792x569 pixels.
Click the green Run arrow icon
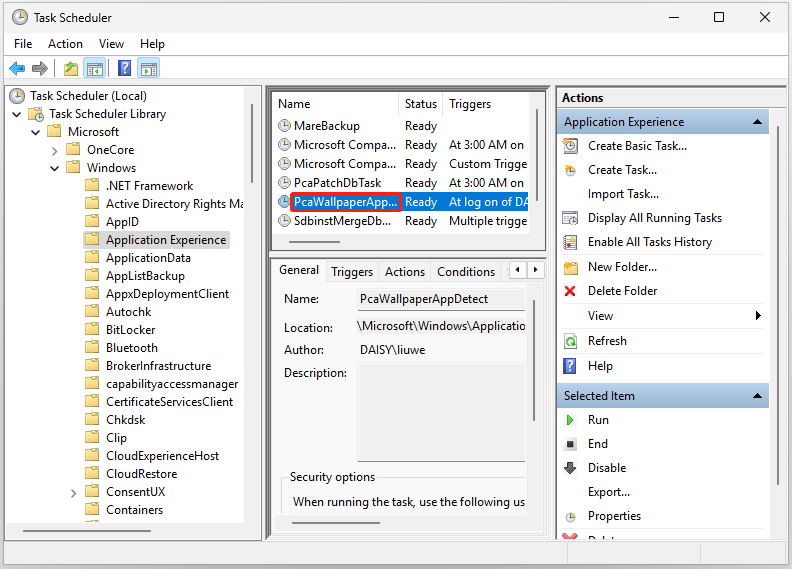coord(570,420)
